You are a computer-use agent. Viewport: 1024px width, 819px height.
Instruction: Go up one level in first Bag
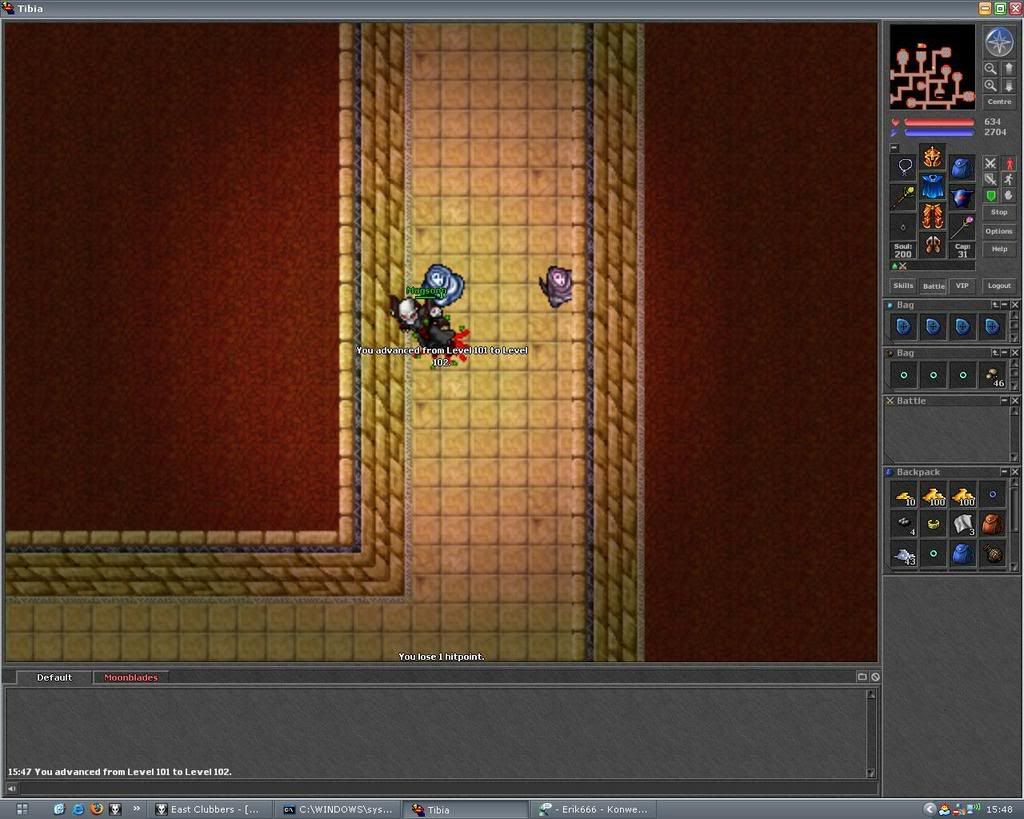995,305
